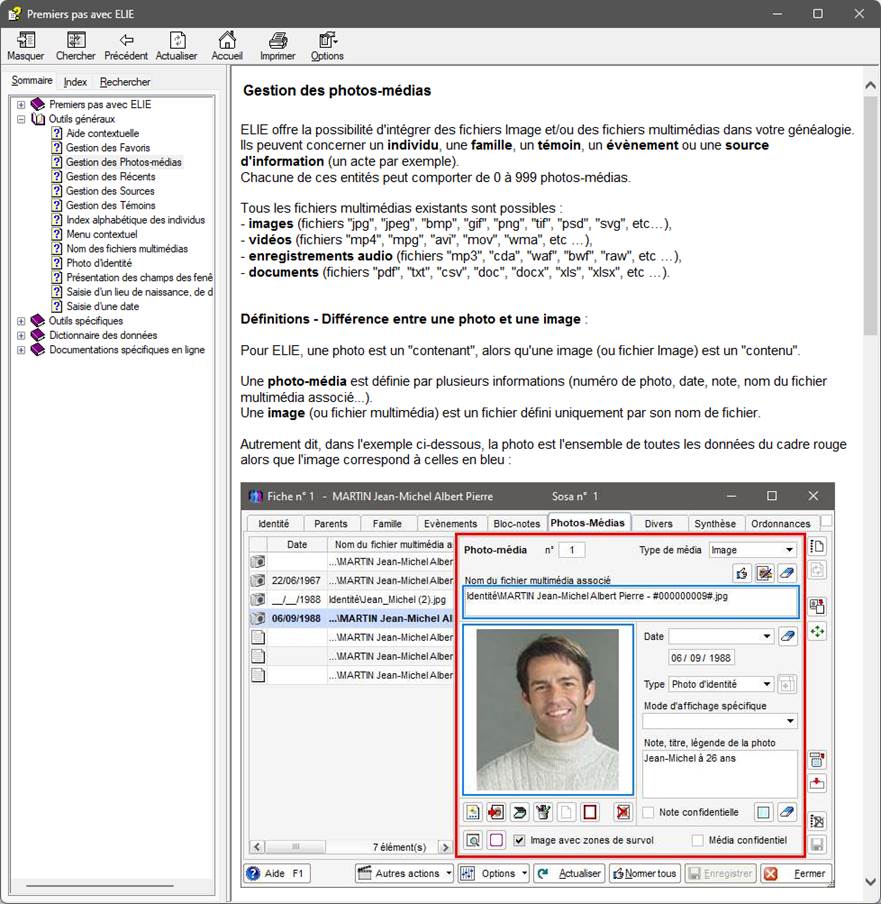This screenshot has height=904, width=881.
Task: Collapse the Outils généraux node
Action: click(21, 119)
